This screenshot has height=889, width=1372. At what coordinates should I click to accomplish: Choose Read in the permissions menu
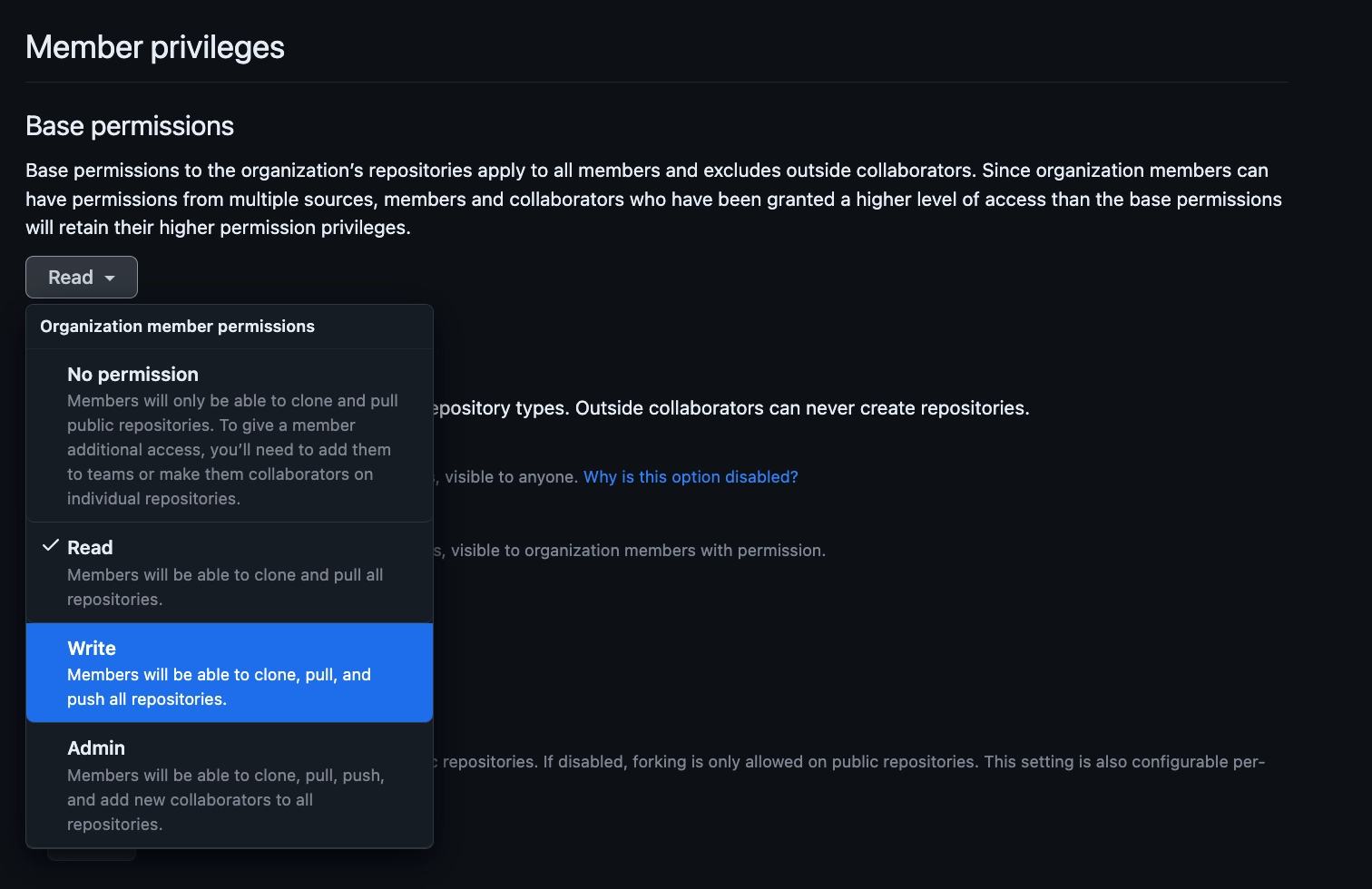click(x=90, y=548)
